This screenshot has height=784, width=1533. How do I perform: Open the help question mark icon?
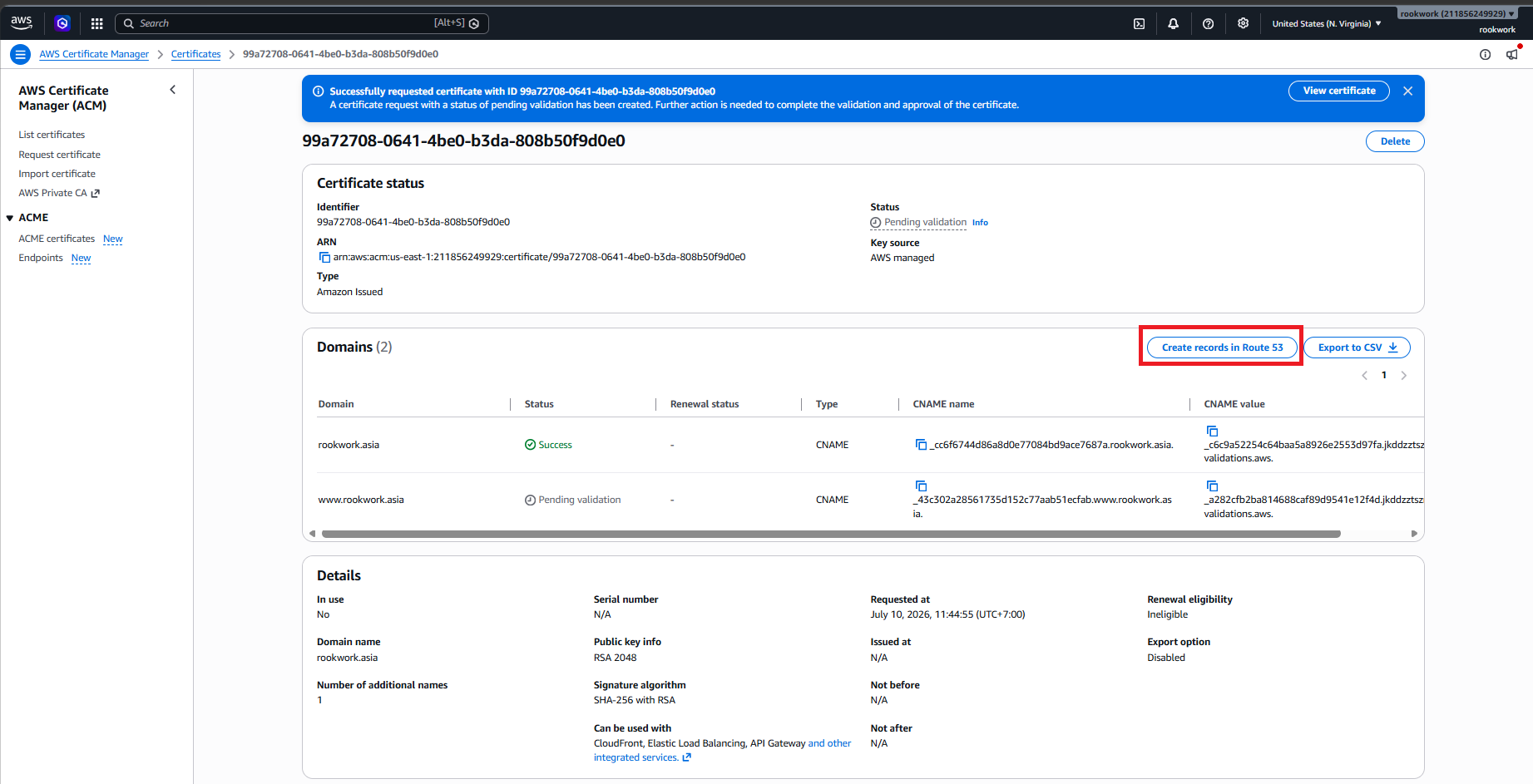pyautogui.click(x=1208, y=23)
